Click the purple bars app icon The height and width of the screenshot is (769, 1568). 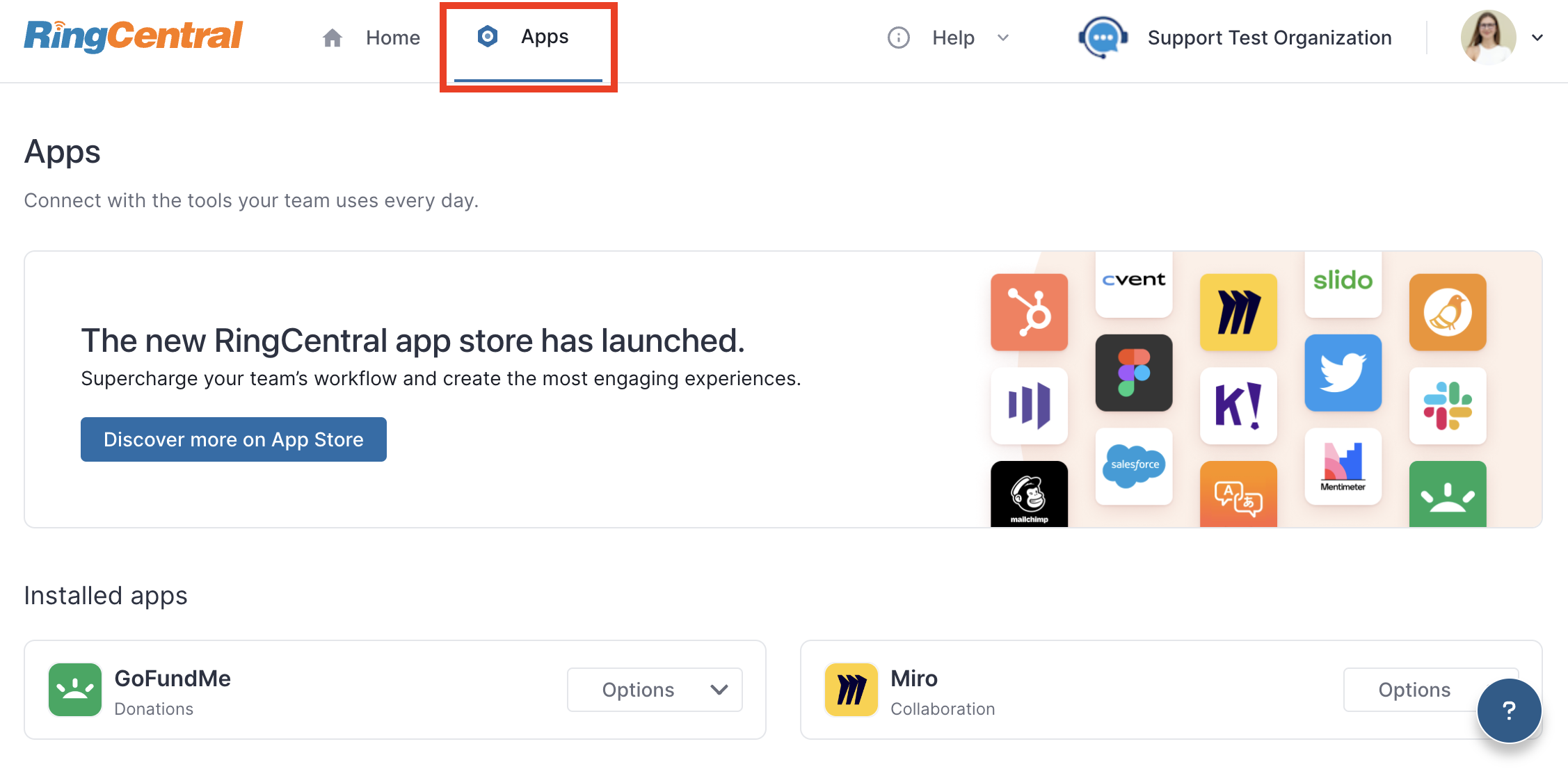tap(1029, 405)
